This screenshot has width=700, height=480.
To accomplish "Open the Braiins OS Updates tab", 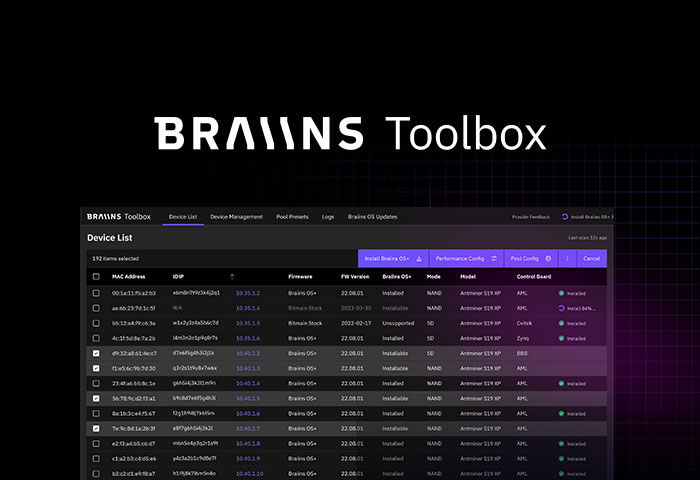I will (372, 217).
